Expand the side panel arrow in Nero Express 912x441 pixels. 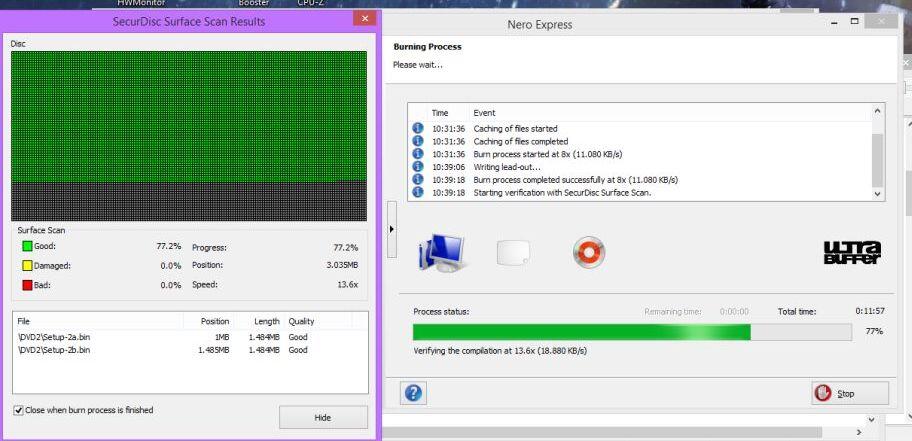point(391,229)
